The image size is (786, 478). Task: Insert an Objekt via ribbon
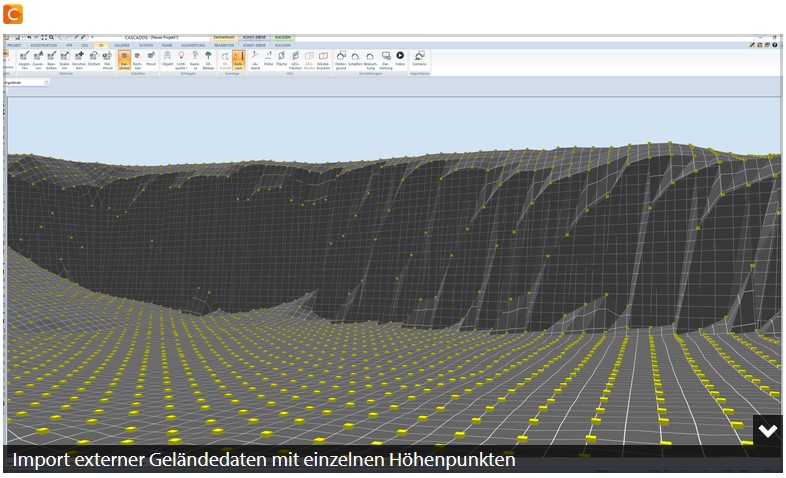coord(167,59)
